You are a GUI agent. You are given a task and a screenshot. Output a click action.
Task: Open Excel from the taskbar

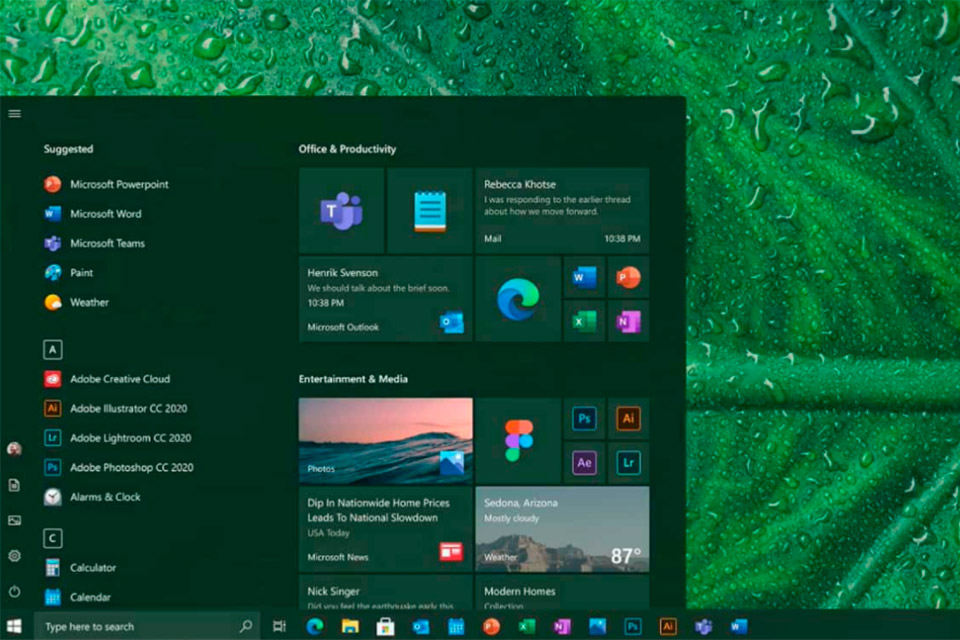[527, 626]
